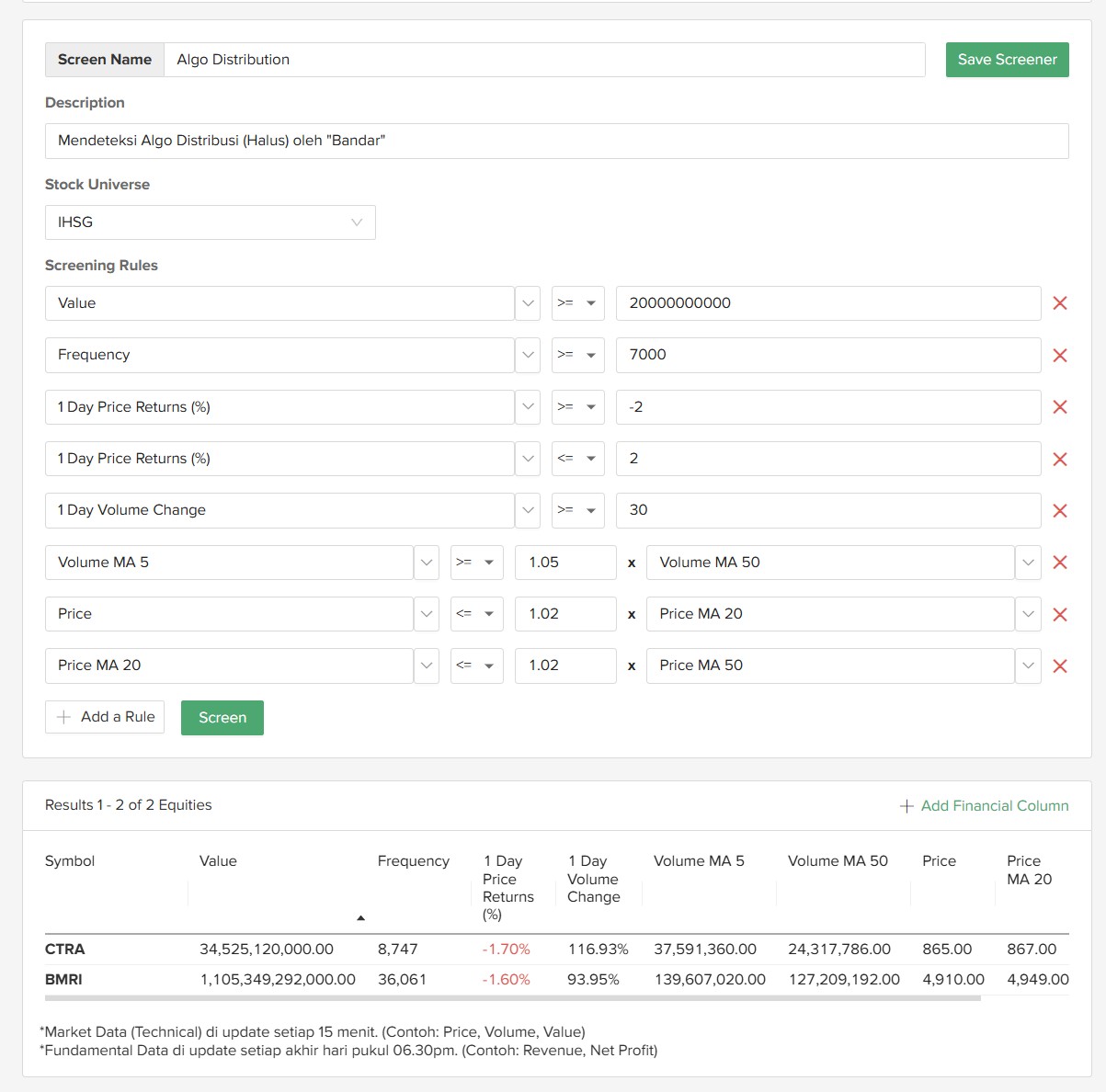Viewport: 1106px width, 1092px height.
Task: Remove the Value screening rule
Action: [x=1059, y=303]
